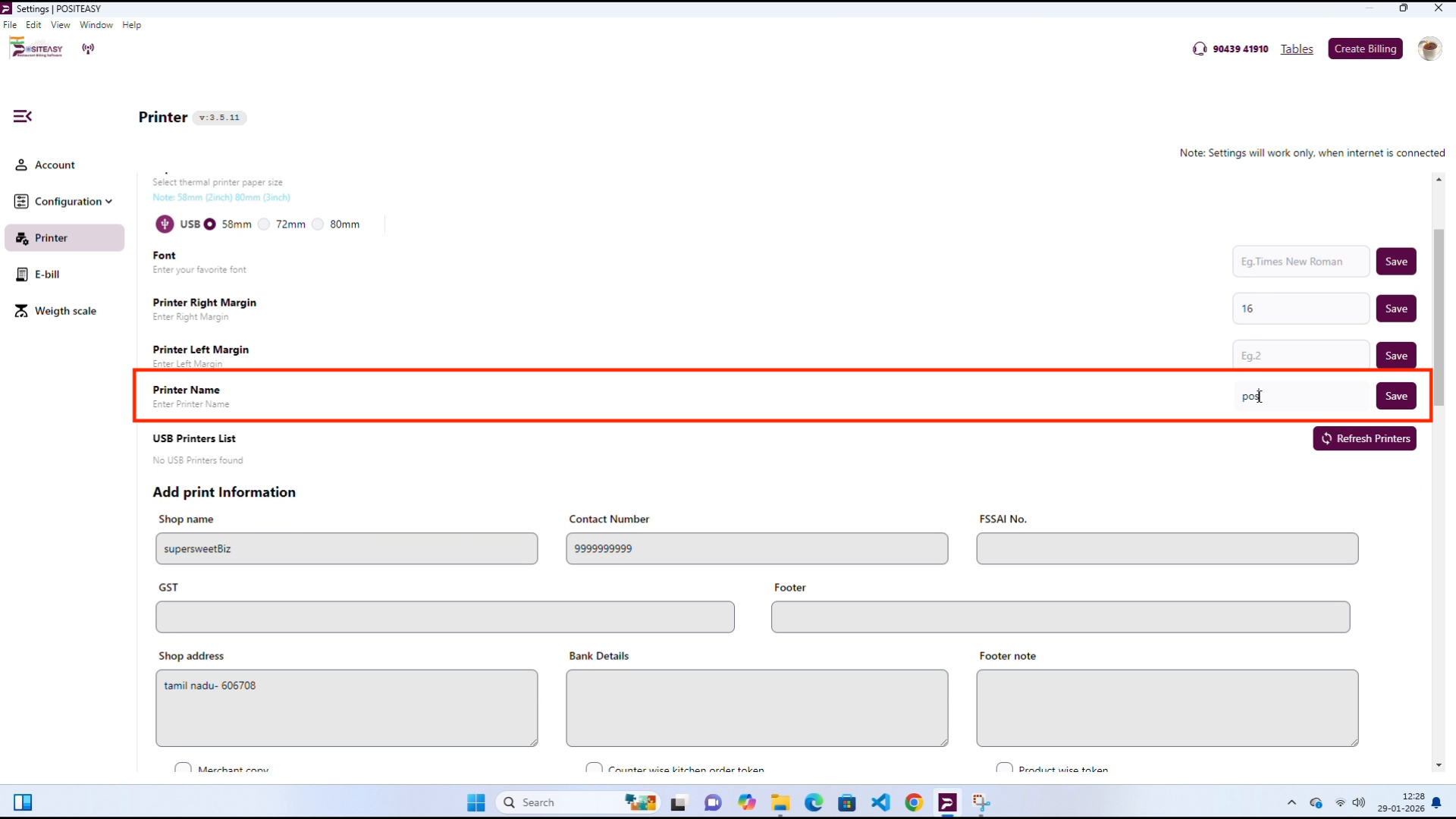Screen dimensions: 1456x819
Task: Open the Window menu
Action: 96,25
